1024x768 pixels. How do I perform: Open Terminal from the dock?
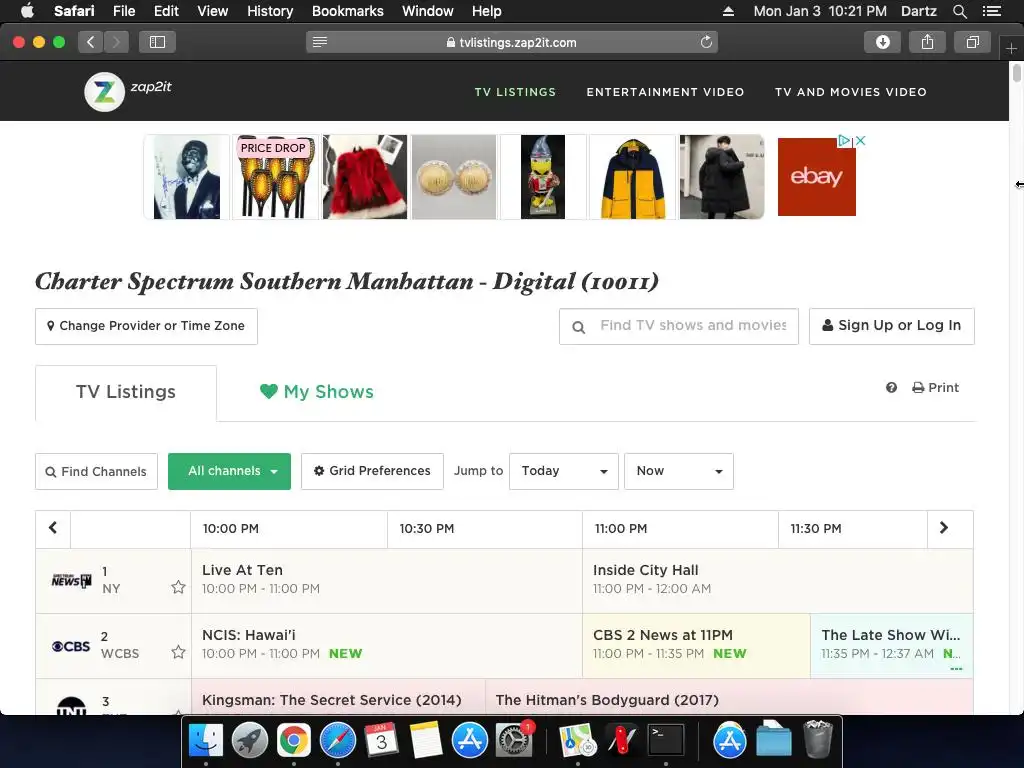pos(665,741)
